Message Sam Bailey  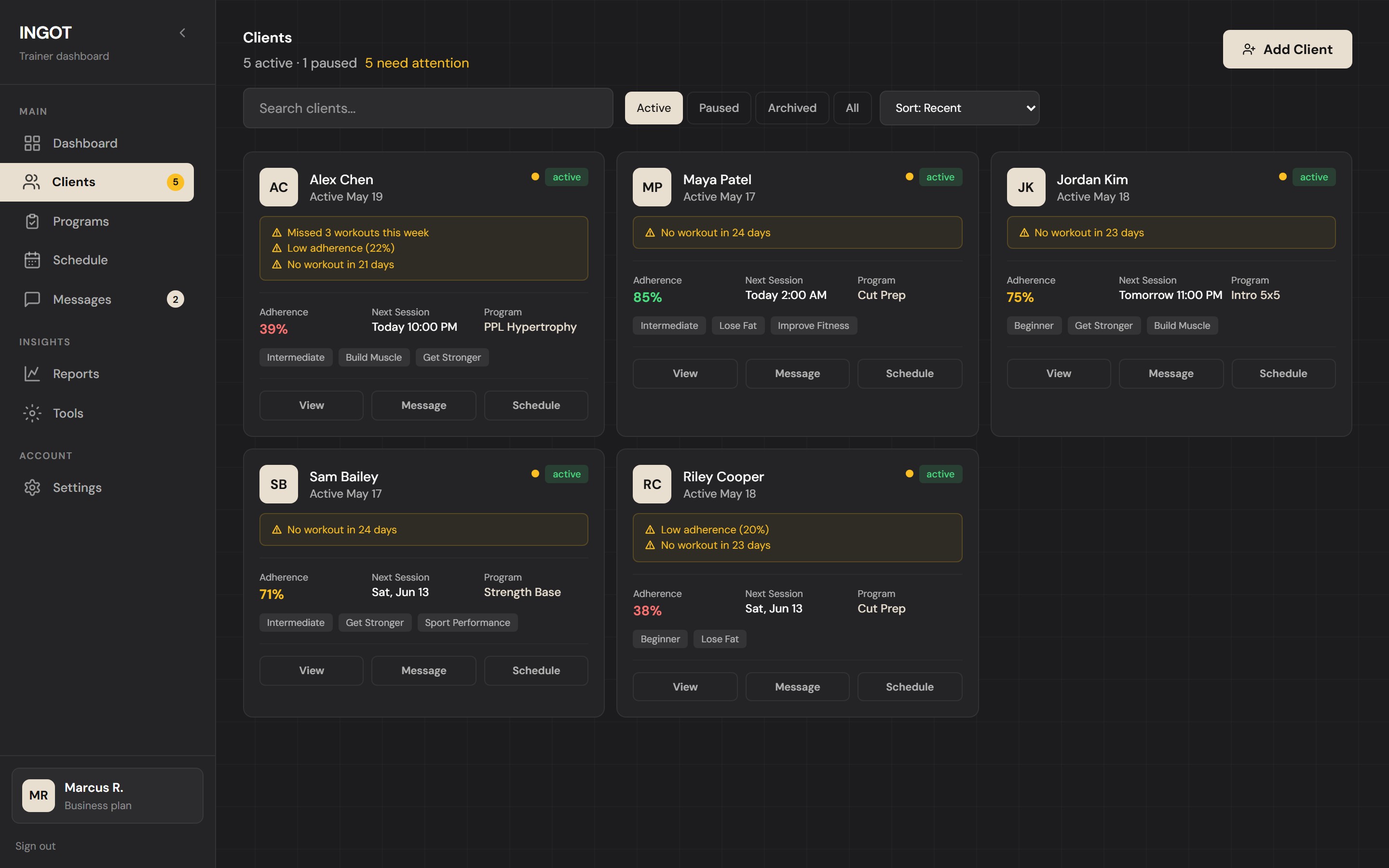point(423,670)
